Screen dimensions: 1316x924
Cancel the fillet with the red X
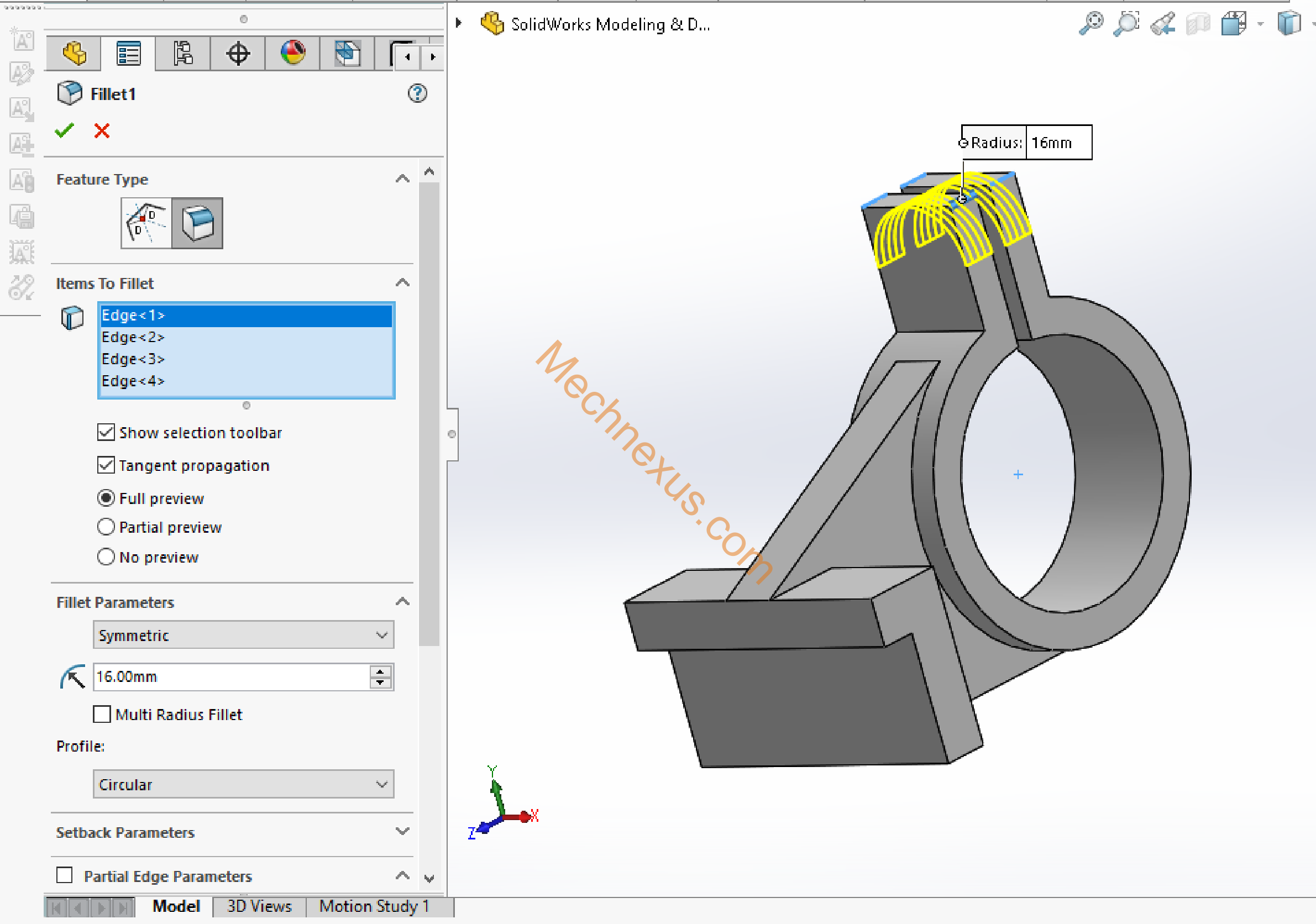[x=102, y=130]
